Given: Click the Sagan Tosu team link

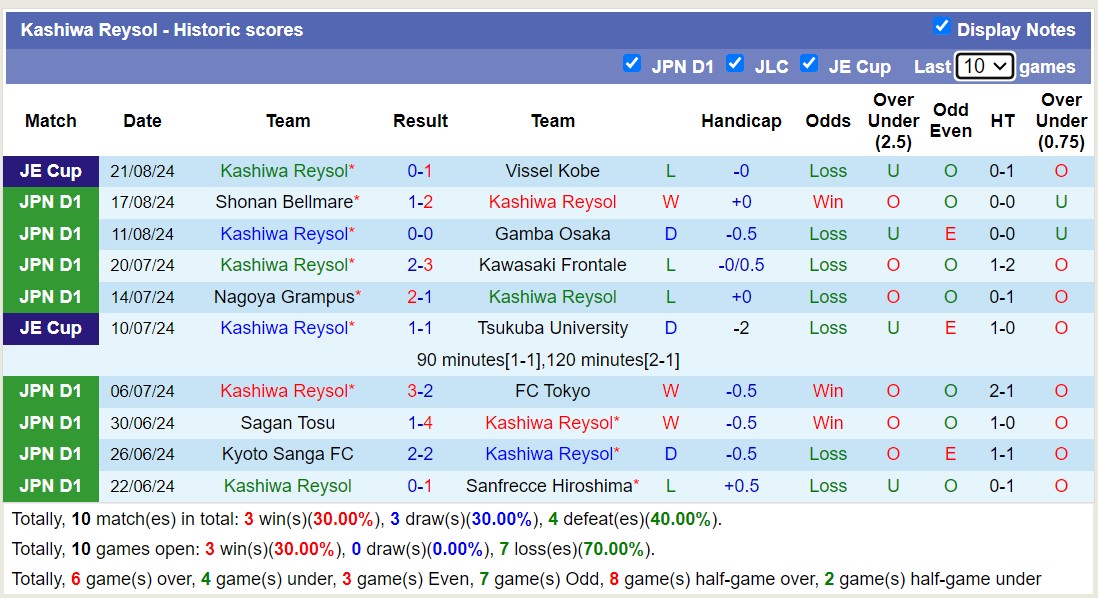Looking at the screenshot, I should (x=288, y=423).
